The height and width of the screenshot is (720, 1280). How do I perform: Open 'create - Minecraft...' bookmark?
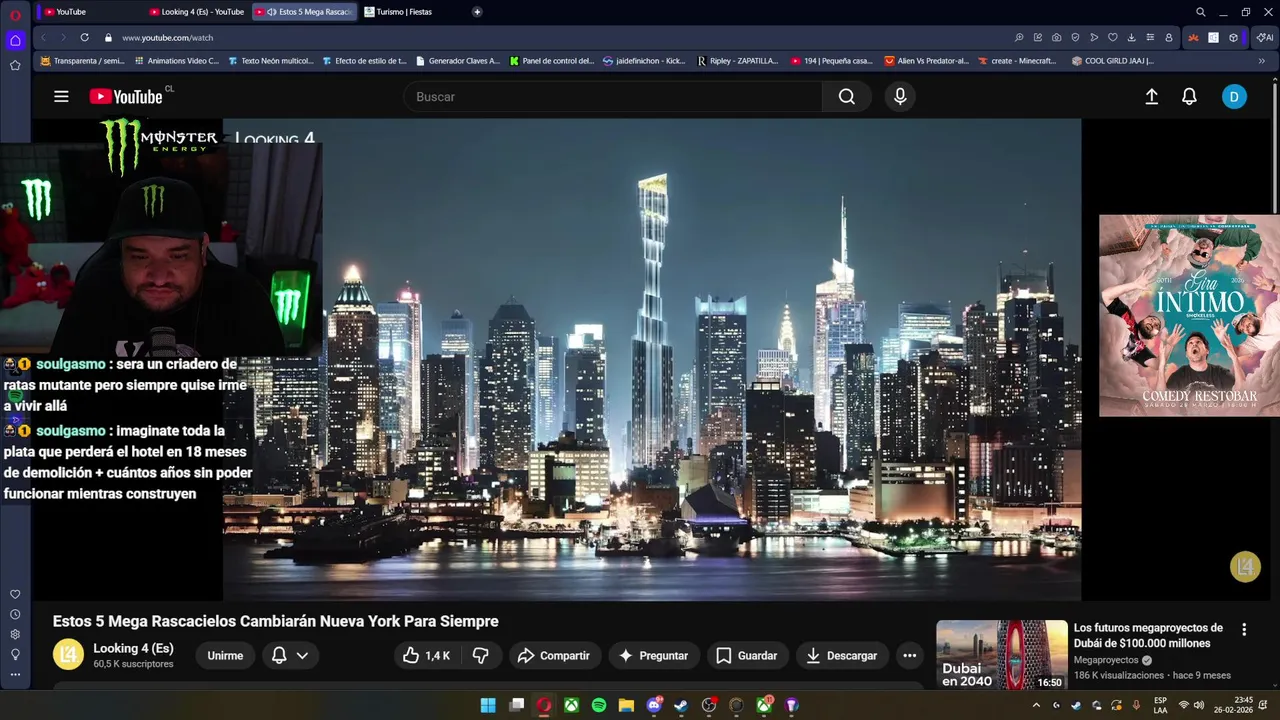tap(1017, 61)
